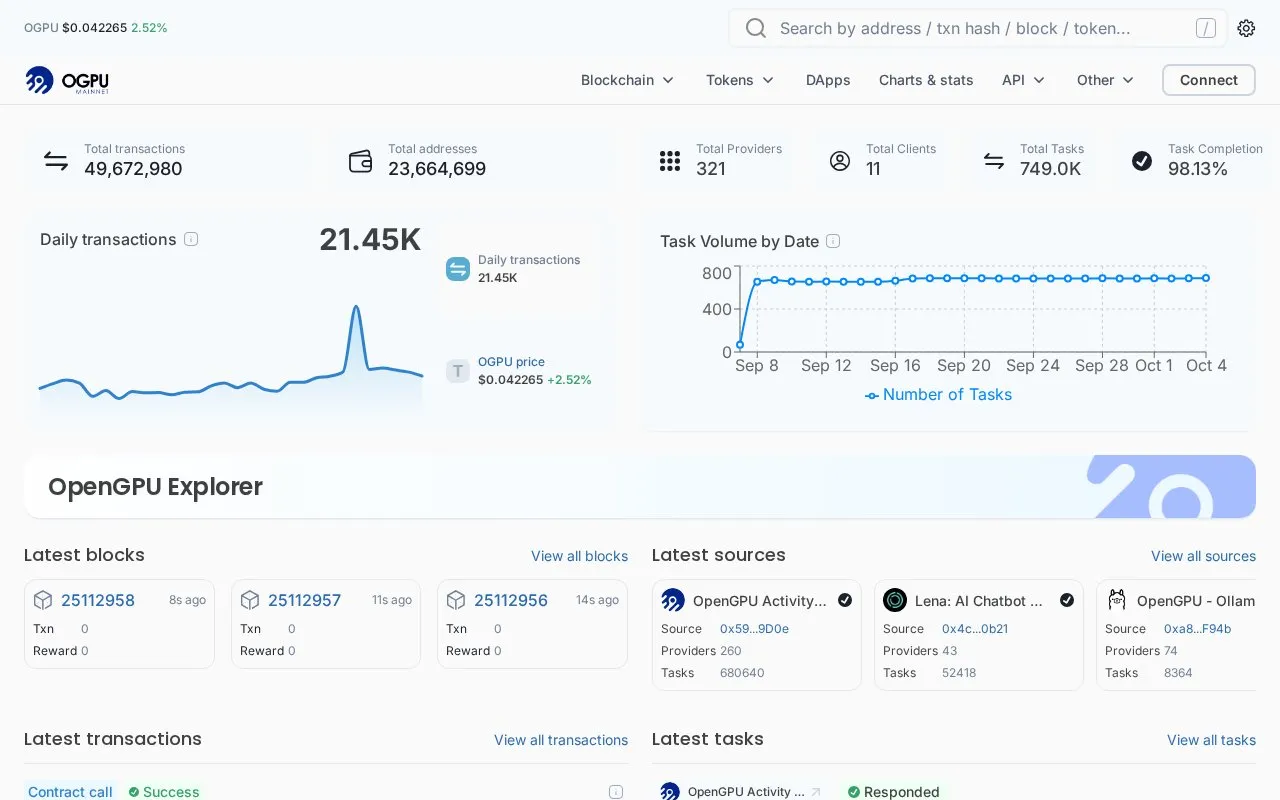This screenshot has height=800, width=1280.
Task: Click the OGPU Mainnet logo
Action: (67, 80)
